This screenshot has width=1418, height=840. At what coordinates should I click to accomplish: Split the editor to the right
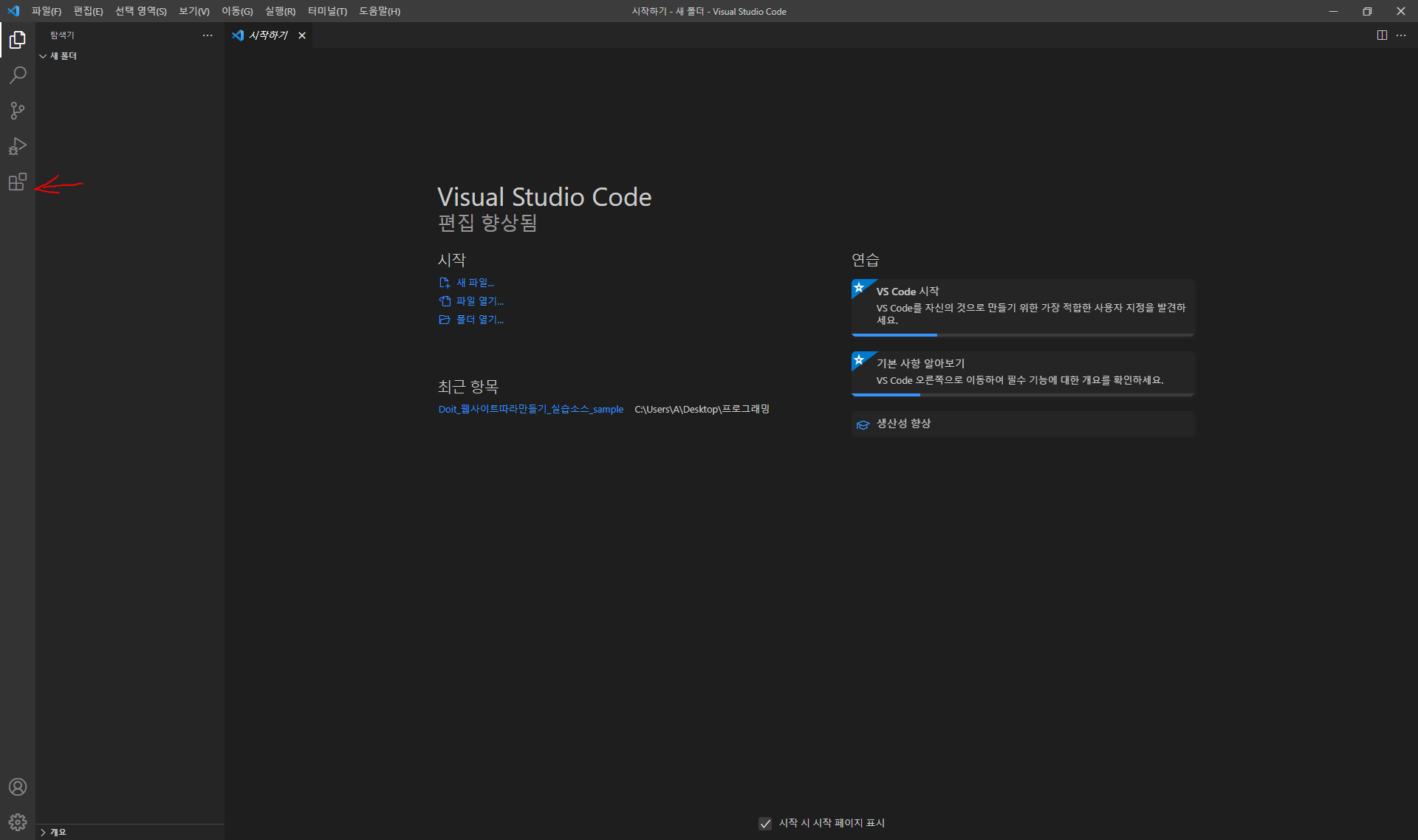click(x=1382, y=35)
